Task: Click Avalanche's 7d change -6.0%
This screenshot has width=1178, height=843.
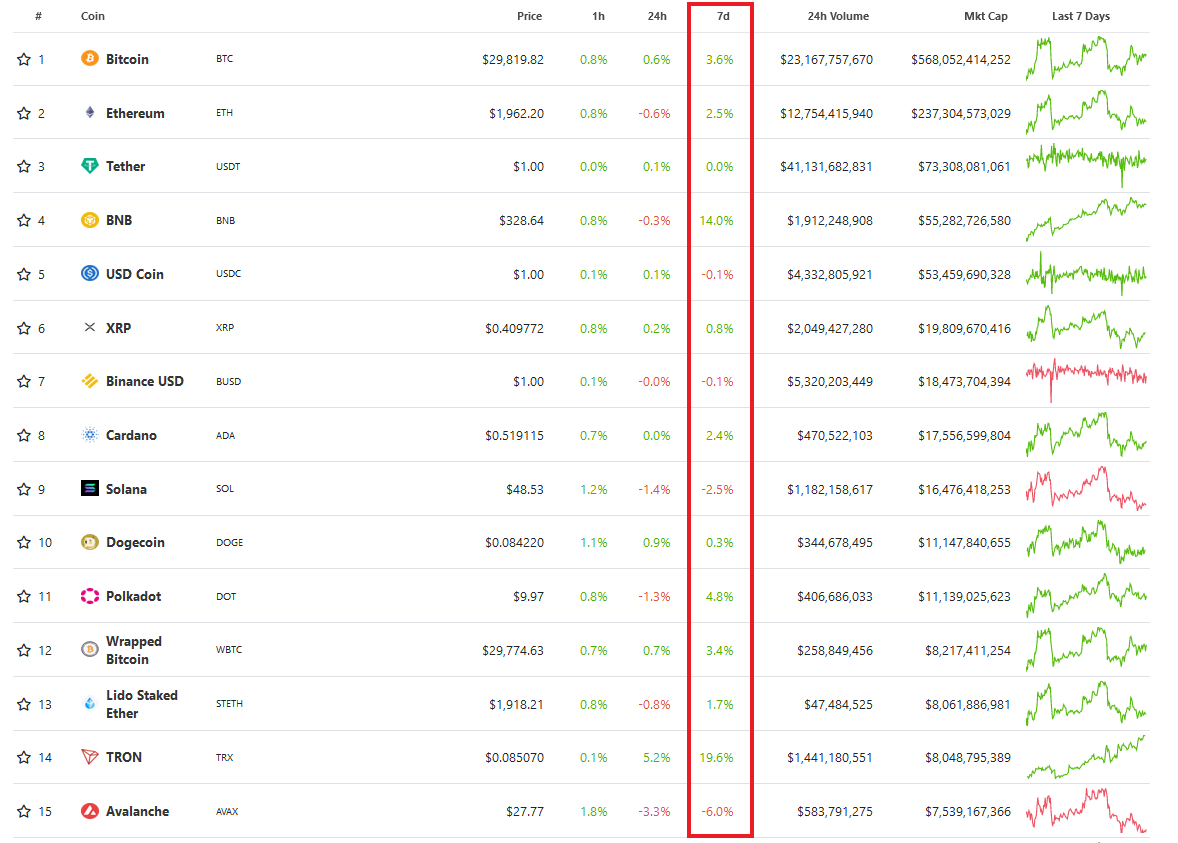Action: click(717, 811)
